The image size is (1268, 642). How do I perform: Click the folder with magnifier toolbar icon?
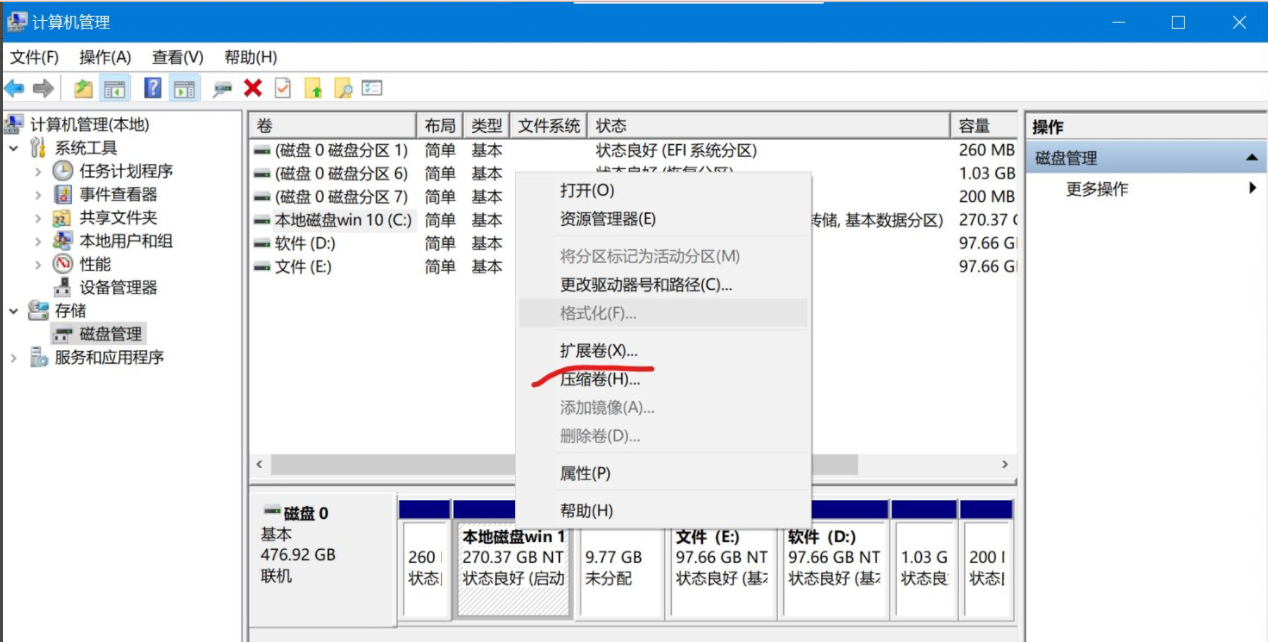tap(343, 89)
